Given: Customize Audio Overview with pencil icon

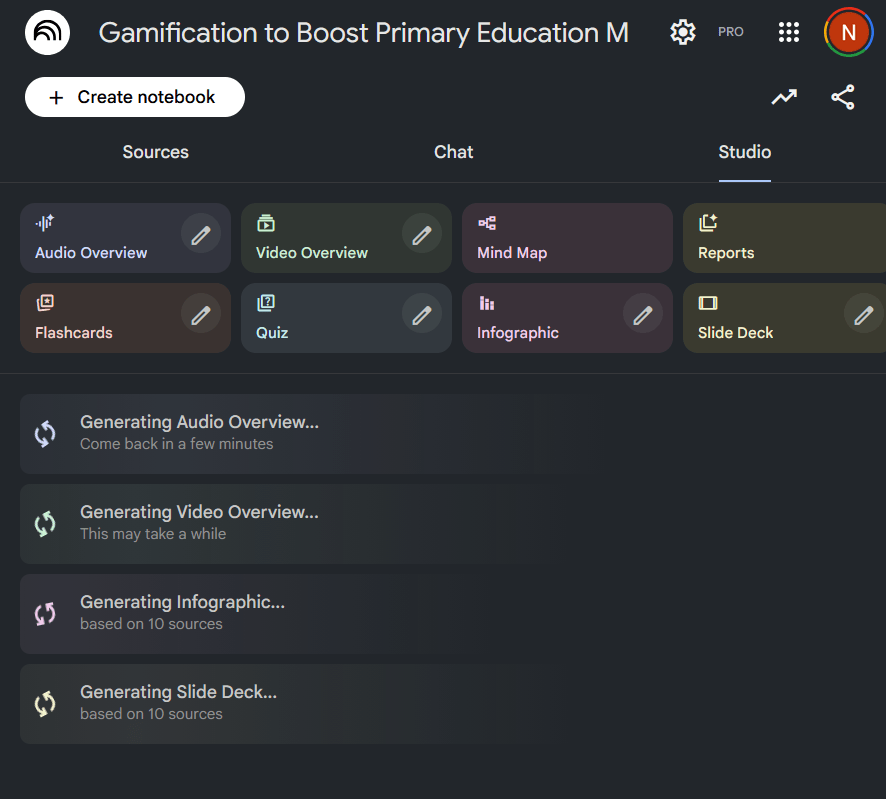Looking at the screenshot, I should [x=201, y=235].
